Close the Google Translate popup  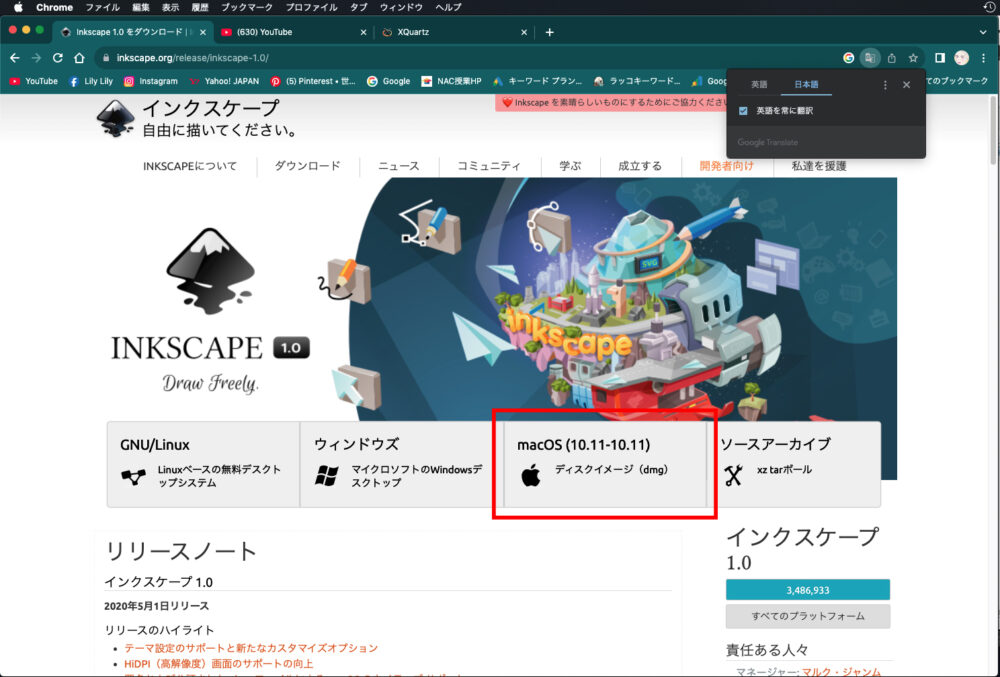tap(906, 85)
